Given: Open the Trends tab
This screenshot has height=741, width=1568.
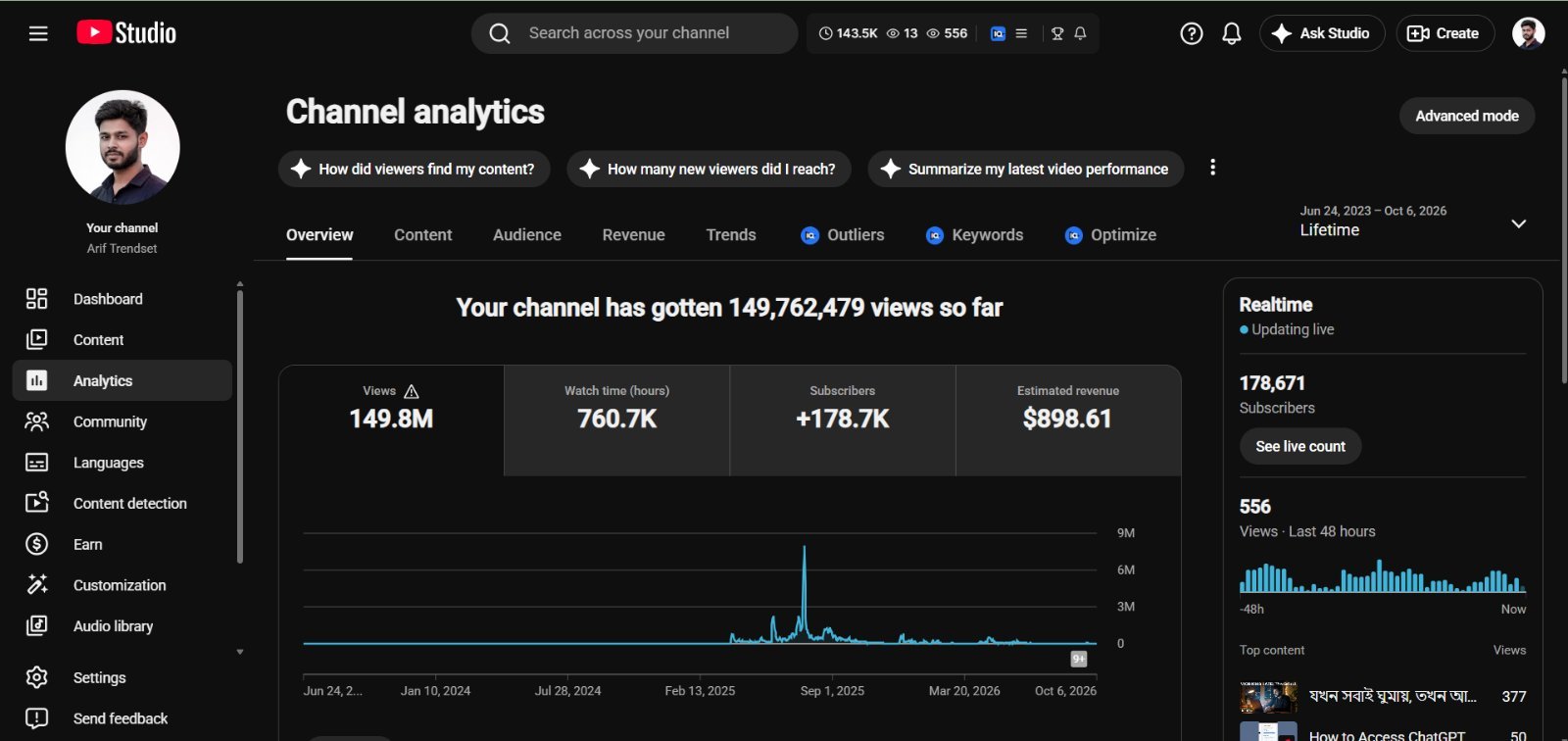Looking at the screenshot, I should [731, 235].
